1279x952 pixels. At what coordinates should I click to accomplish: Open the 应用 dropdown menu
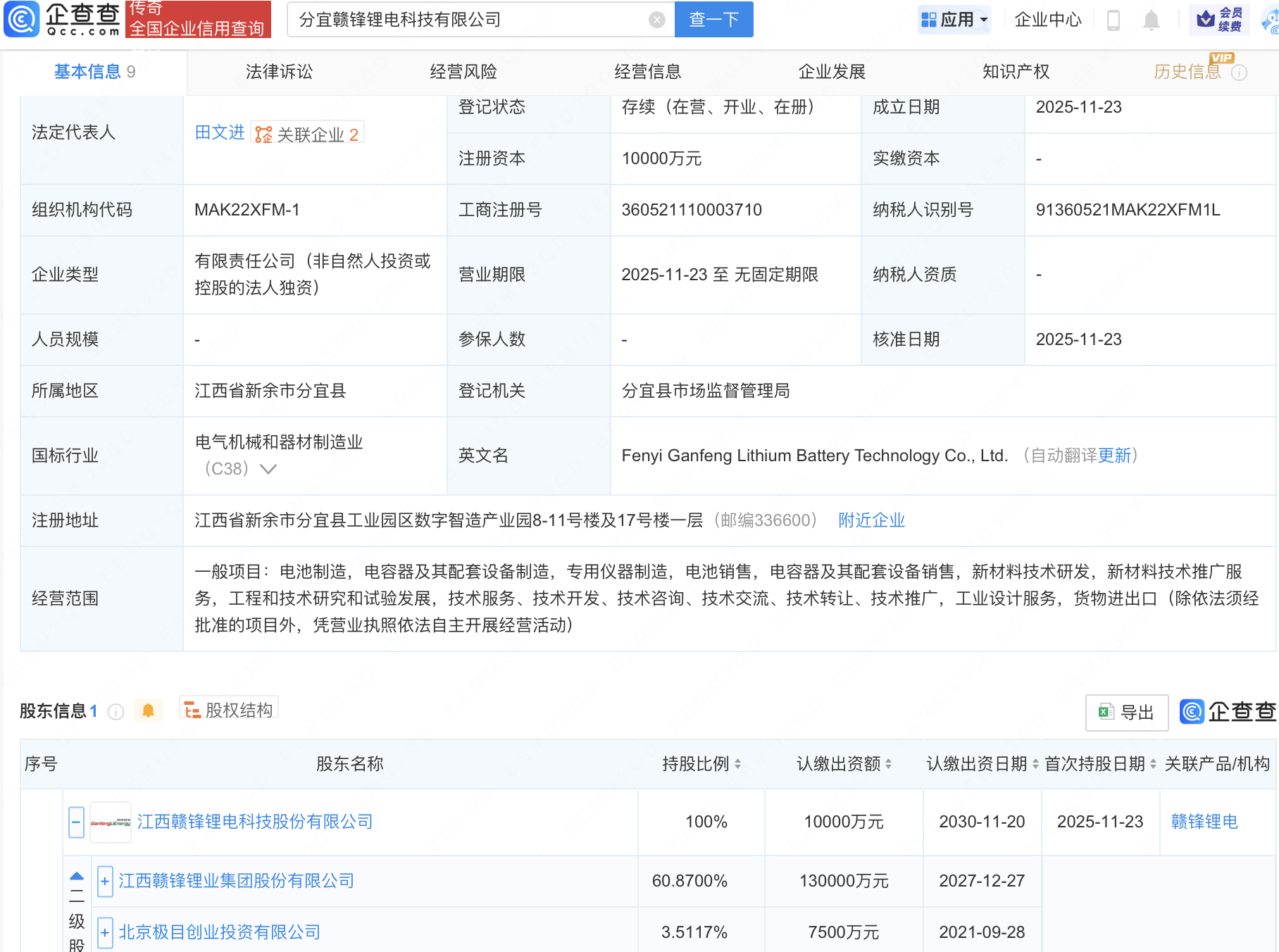coord(954,20)
